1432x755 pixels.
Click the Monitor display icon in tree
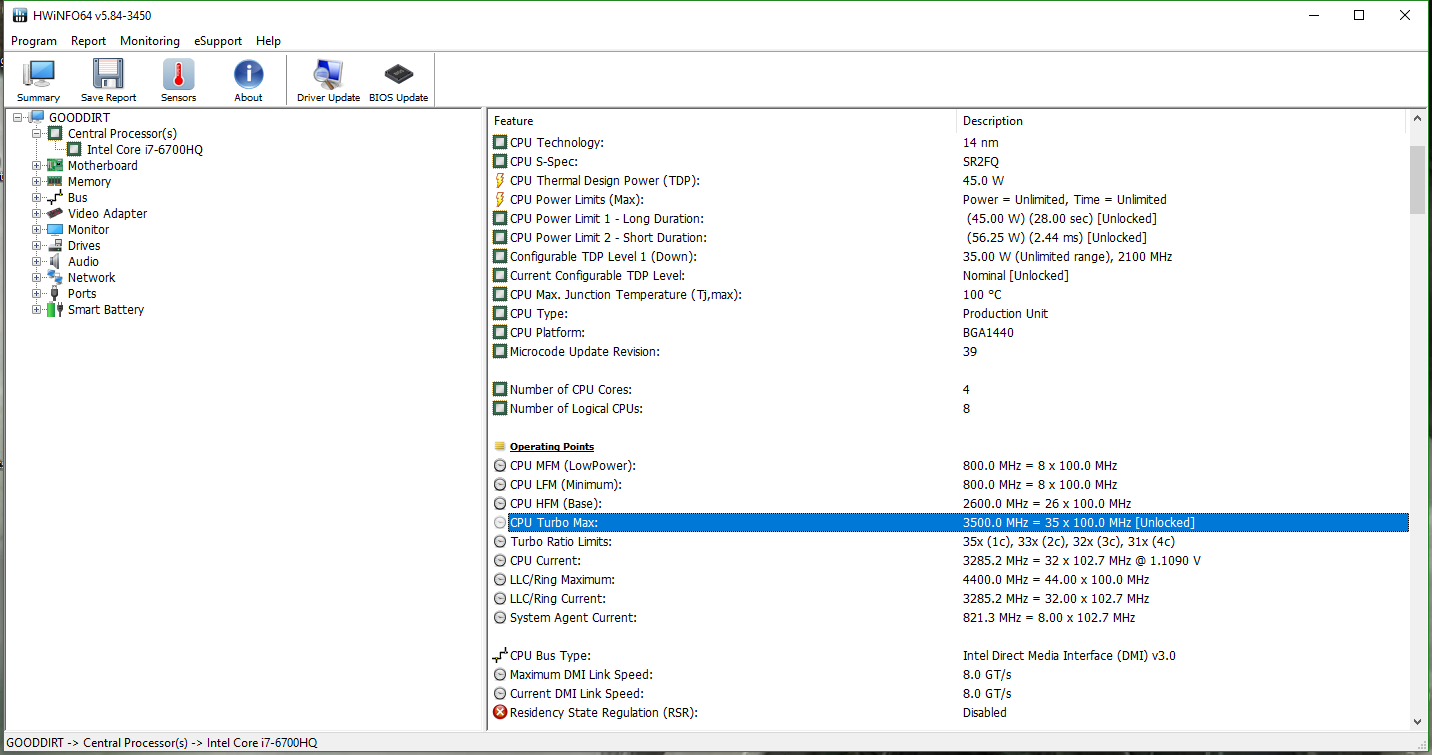click(55, 230)
